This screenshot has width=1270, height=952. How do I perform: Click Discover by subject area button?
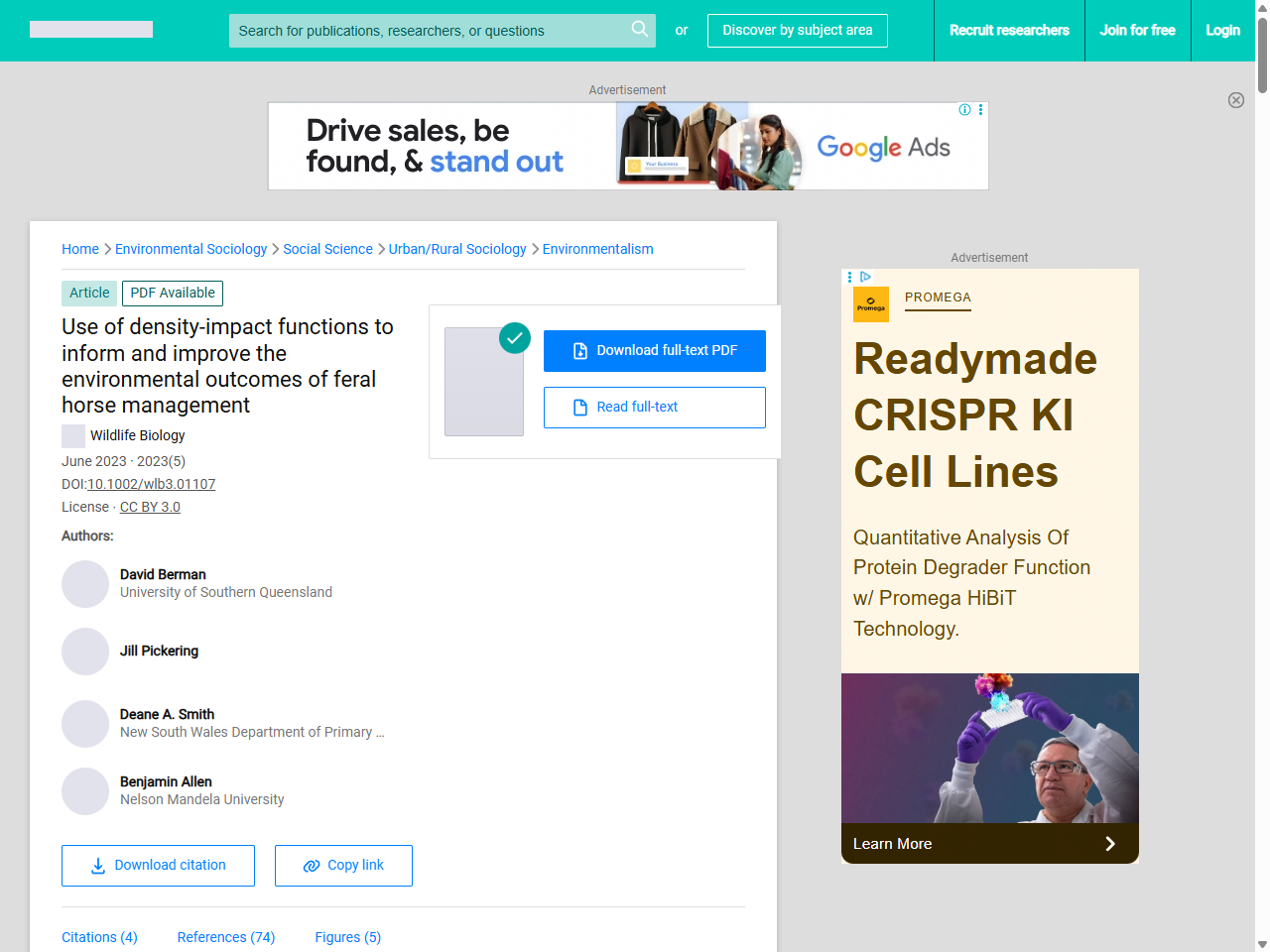coord(798,31)
